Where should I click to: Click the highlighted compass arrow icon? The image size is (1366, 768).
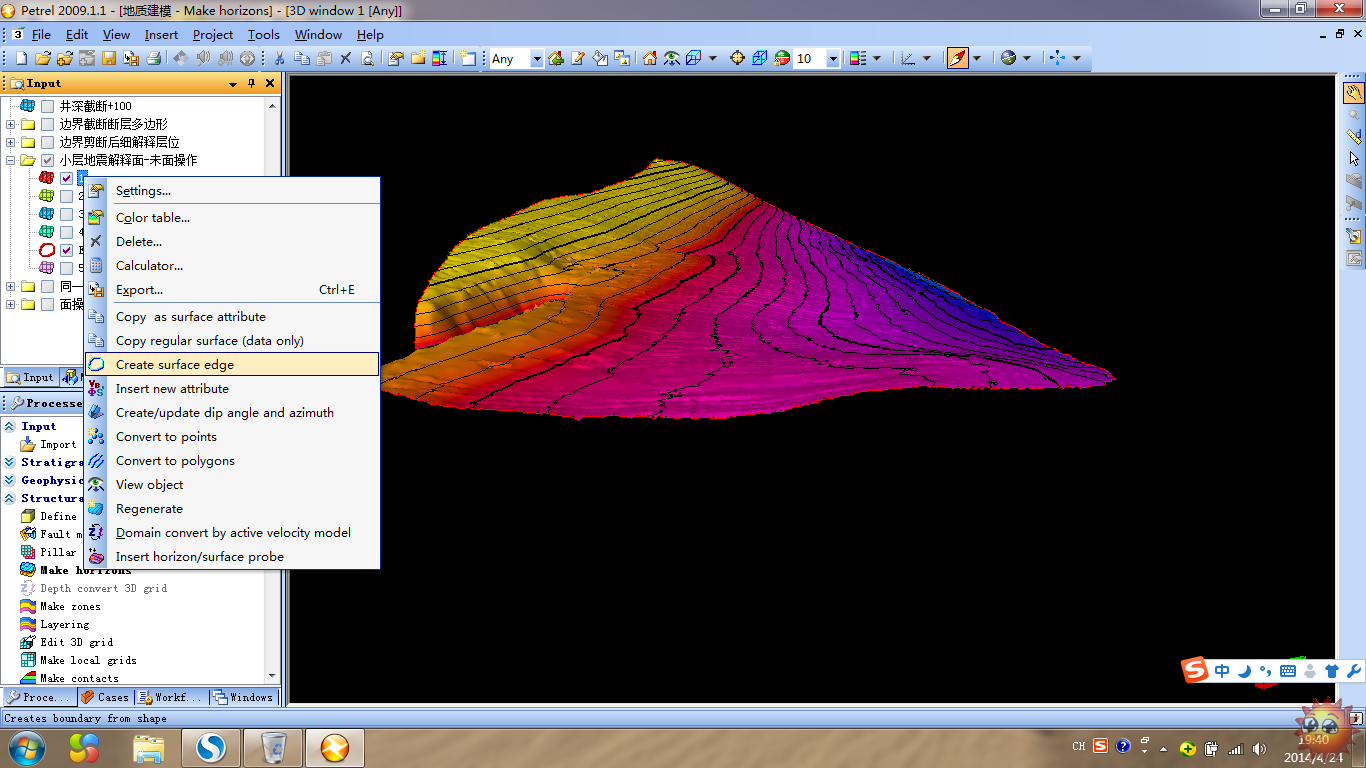[958, 58]
